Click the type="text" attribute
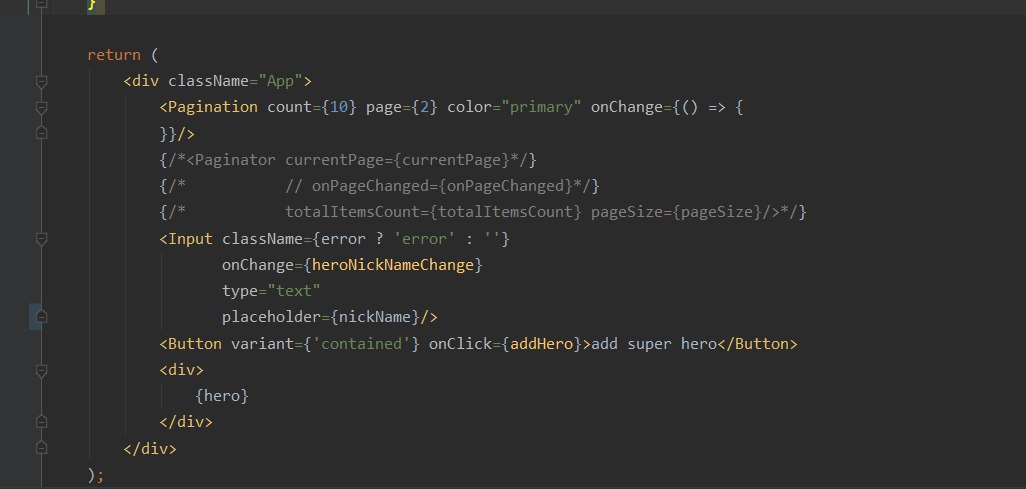The height and width of the screenshot is (489, 1026). pos(271,291)
